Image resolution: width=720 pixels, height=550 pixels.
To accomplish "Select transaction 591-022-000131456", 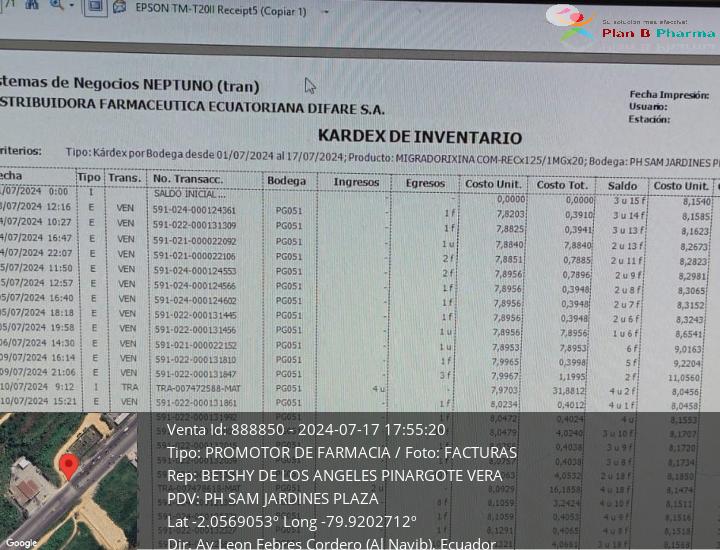I will point(196,330).
